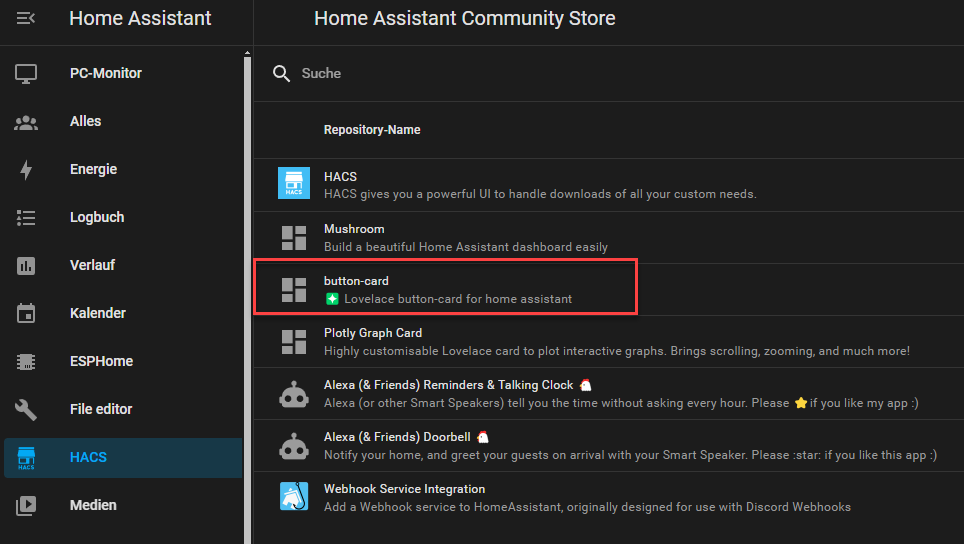The image size is (964, 544).
Task: Click the File editor wrench icon
Action: coord(26,409)
